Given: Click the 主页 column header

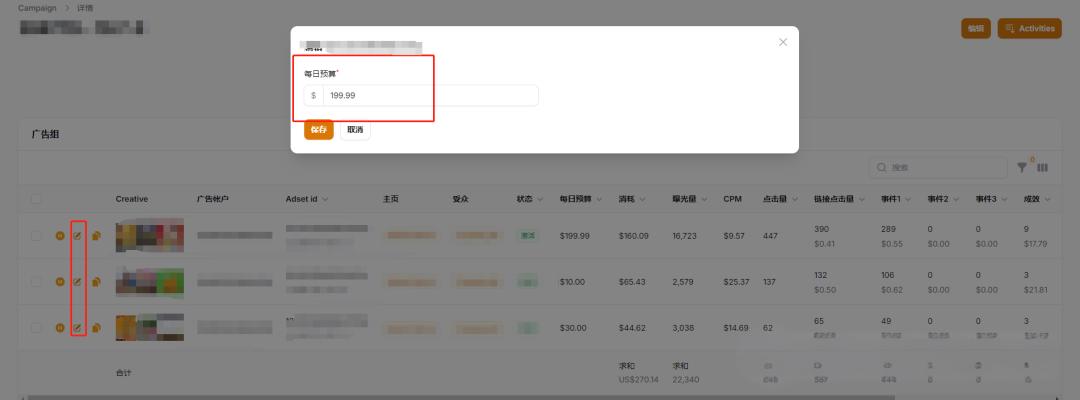Looking at the screenshot, I should 391,199.
